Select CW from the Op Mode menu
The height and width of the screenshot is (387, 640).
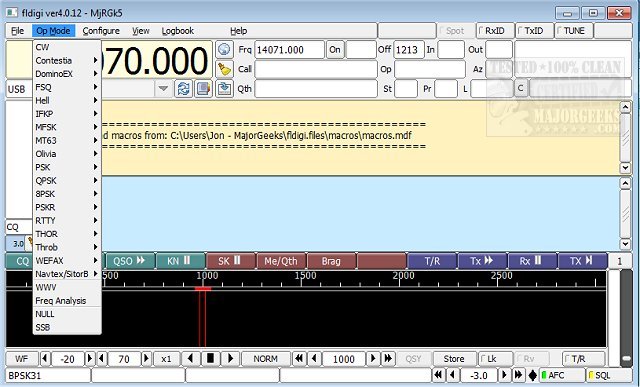(x=67, y=47)
